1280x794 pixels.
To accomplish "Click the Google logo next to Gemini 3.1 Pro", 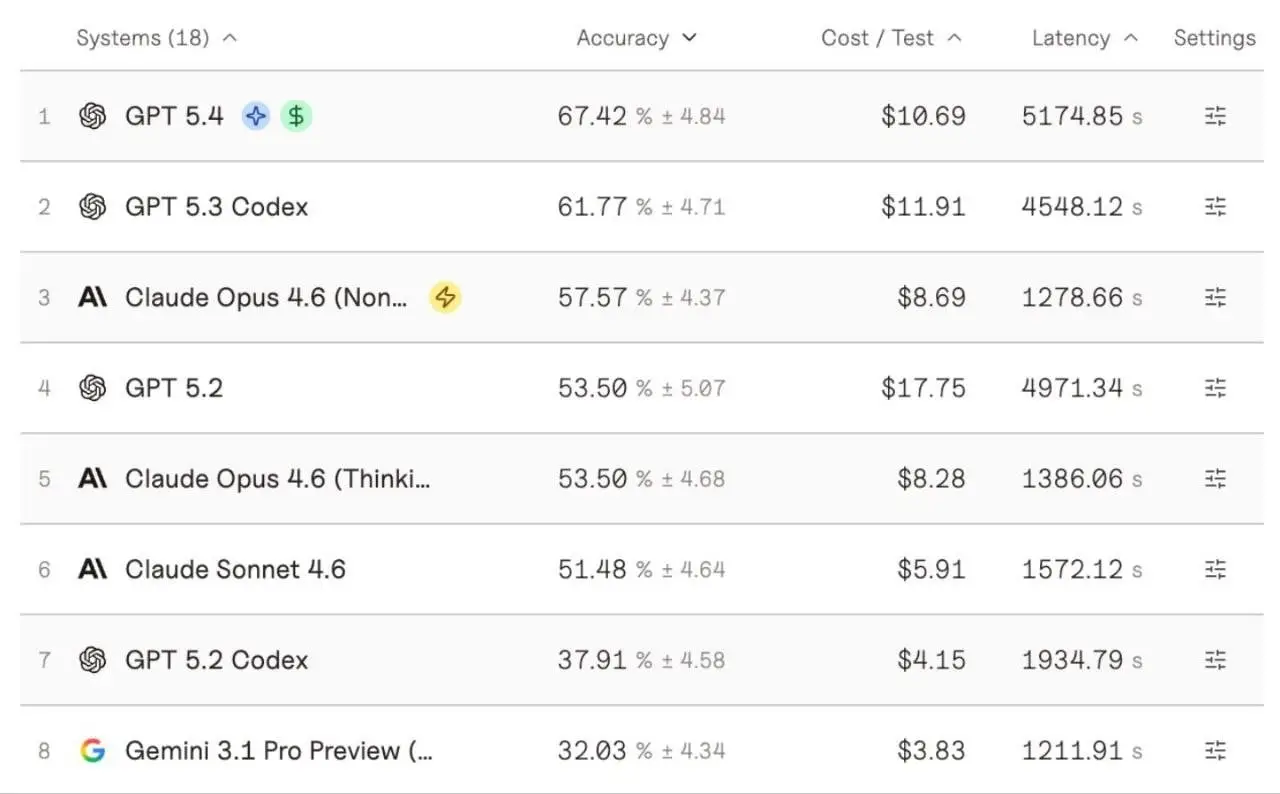I will (93, 750).
